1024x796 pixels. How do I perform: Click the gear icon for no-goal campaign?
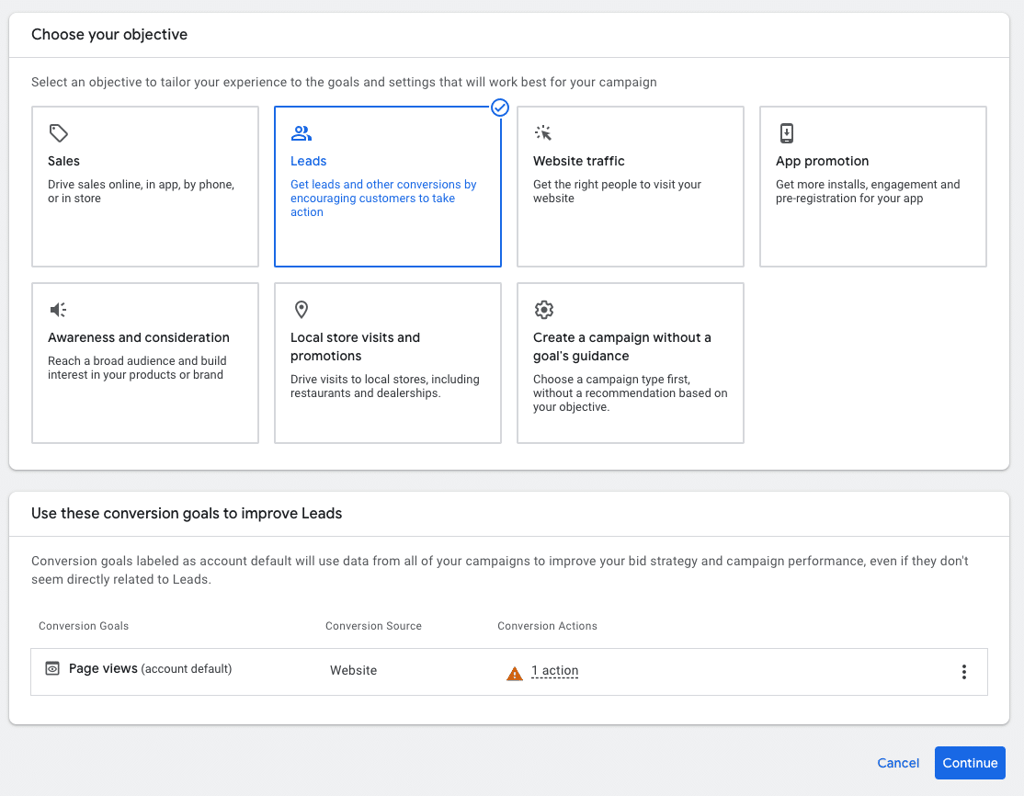pos(543,310)
